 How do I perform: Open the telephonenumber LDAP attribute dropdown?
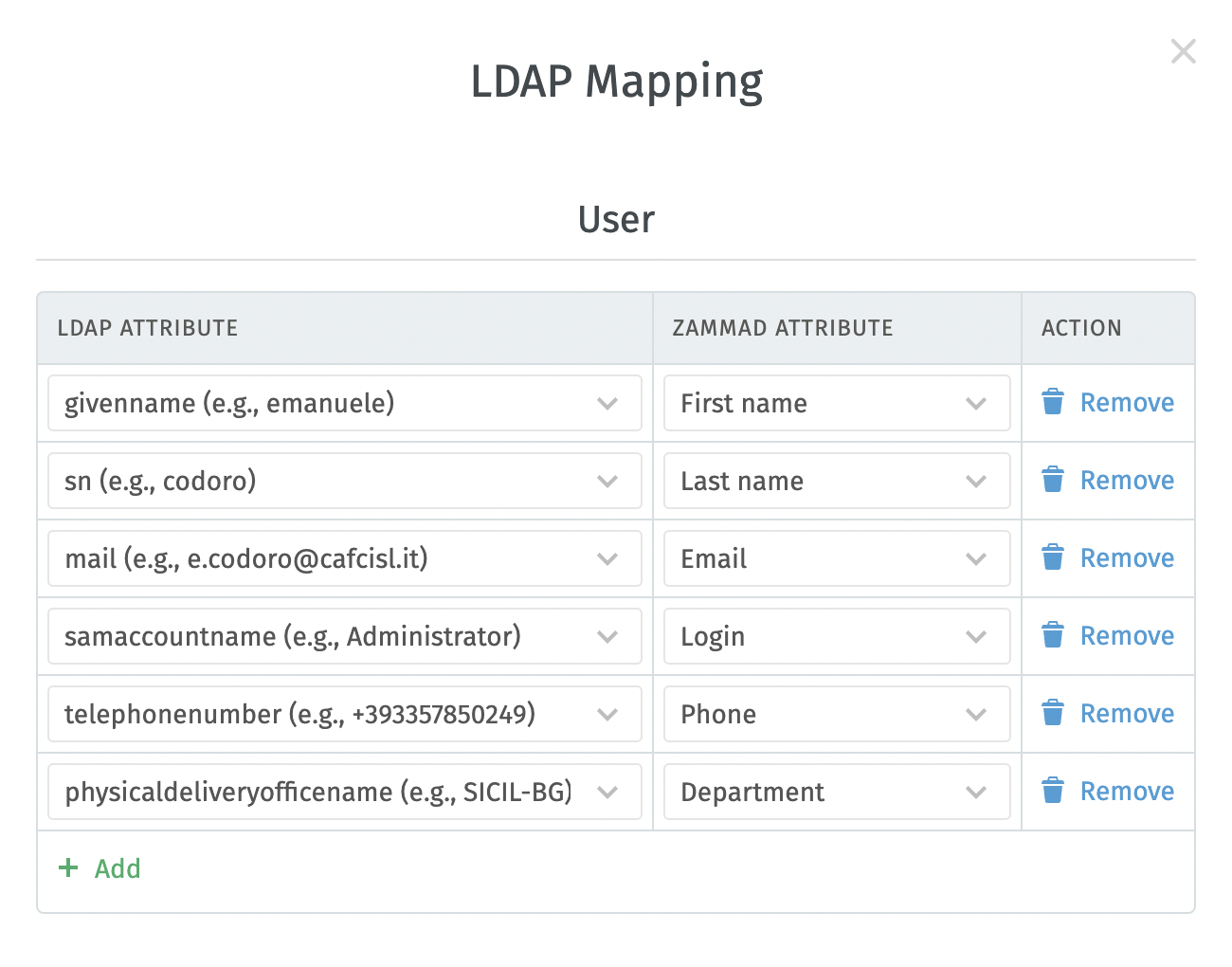coord(607,714)
